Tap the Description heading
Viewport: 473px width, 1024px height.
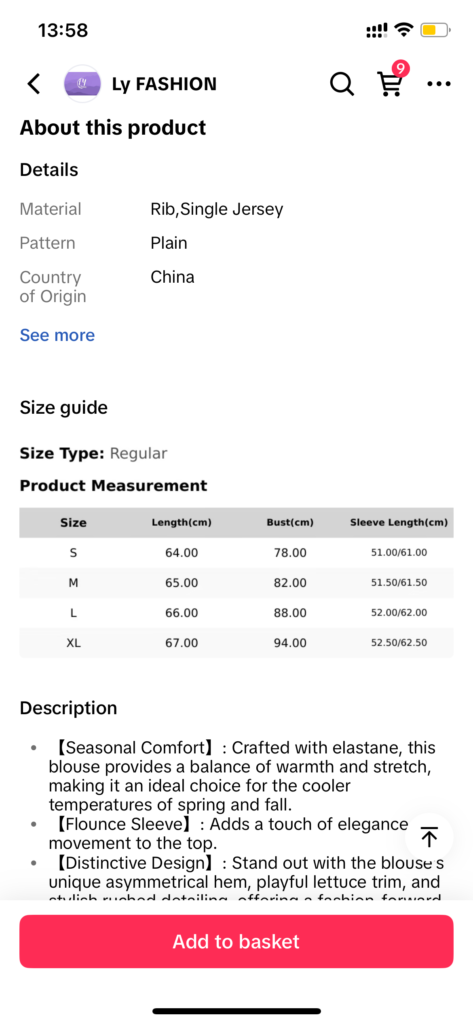pos(68,708)
